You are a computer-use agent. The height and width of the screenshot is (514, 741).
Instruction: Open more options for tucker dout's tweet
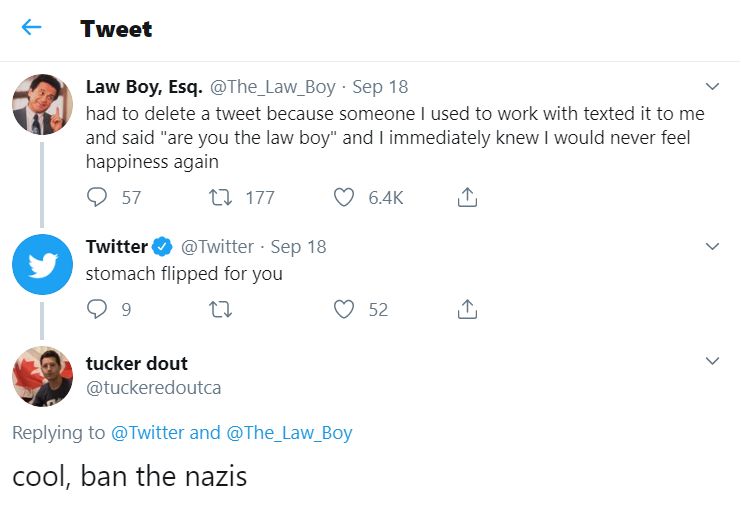coord(712,361)
